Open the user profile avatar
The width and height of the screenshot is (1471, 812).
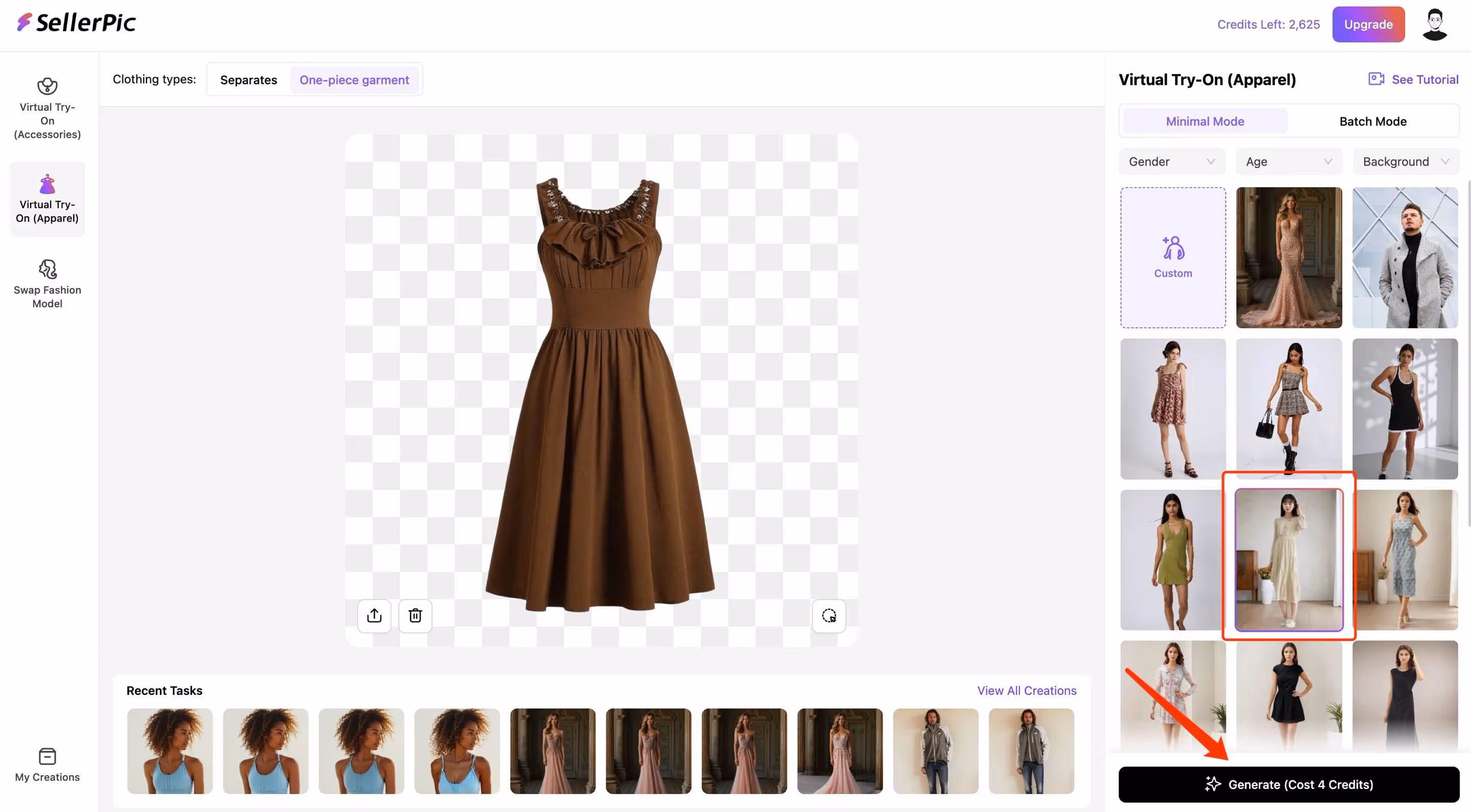point(1434,25)
